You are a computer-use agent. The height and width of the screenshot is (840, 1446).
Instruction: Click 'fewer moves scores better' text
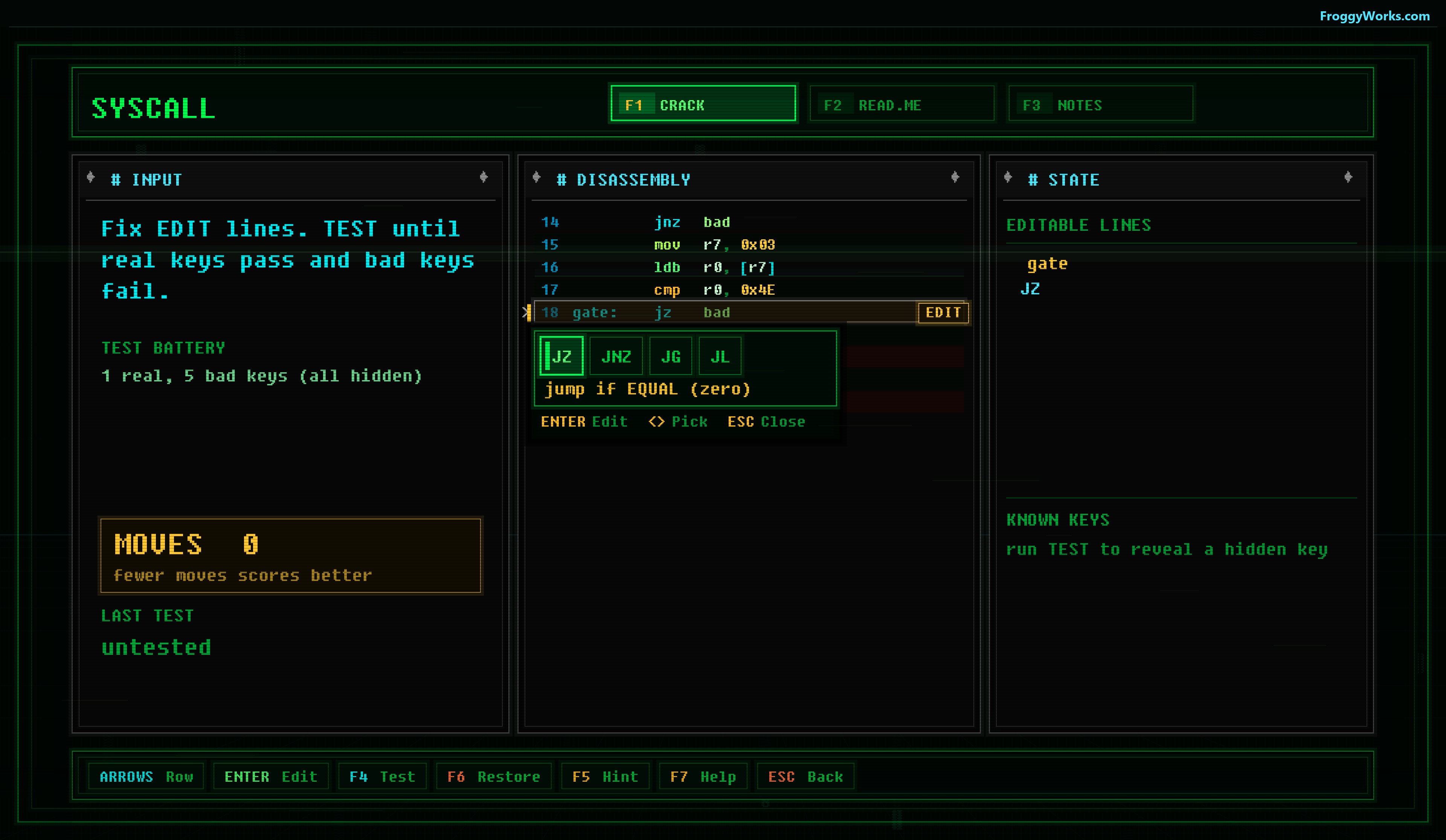click(x=243, y=575)
